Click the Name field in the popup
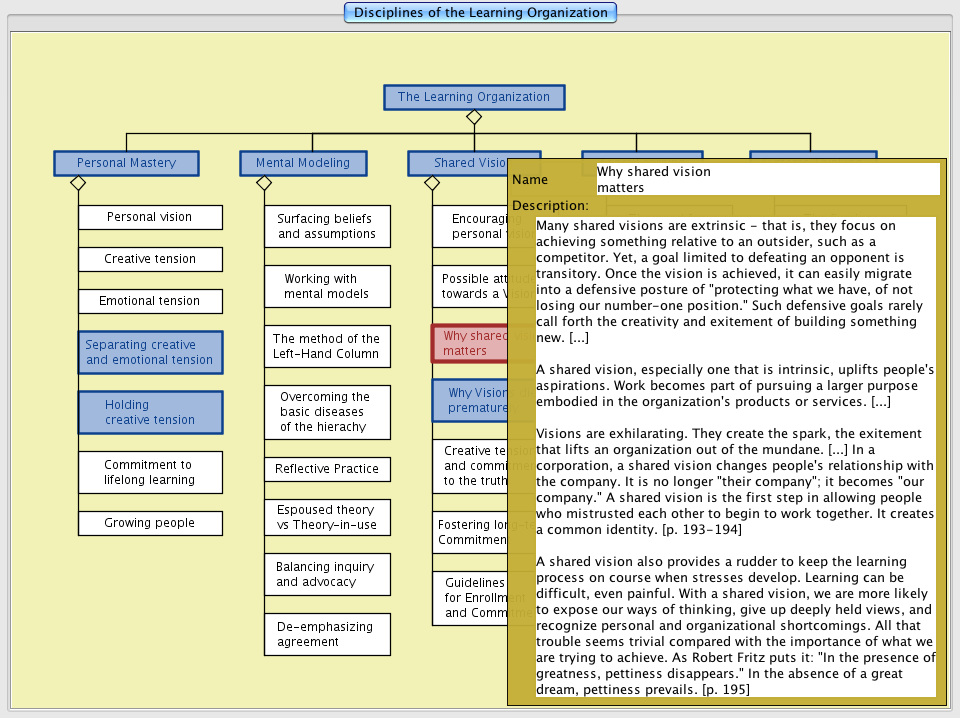 [767, 179]
